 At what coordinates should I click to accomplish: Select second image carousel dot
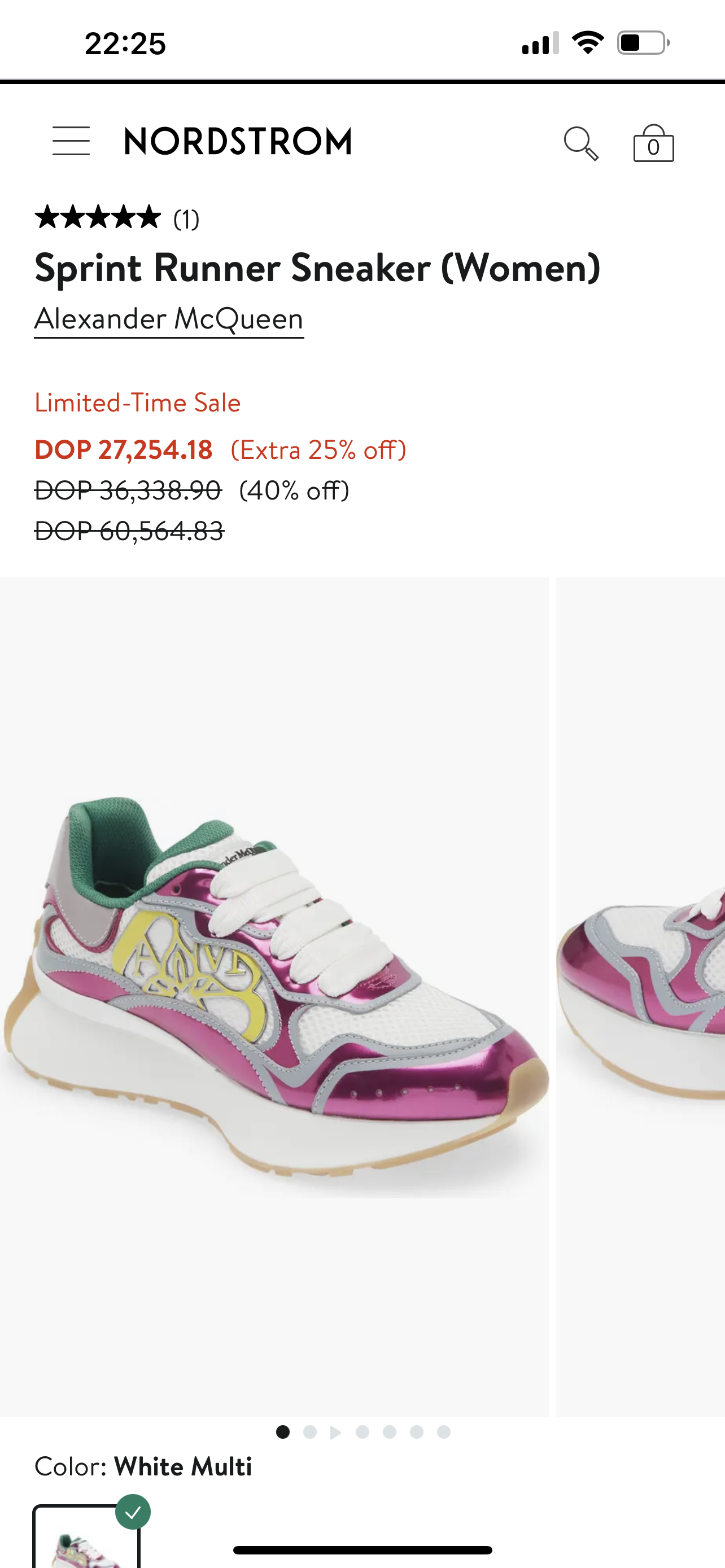[x=310, y=1431]
